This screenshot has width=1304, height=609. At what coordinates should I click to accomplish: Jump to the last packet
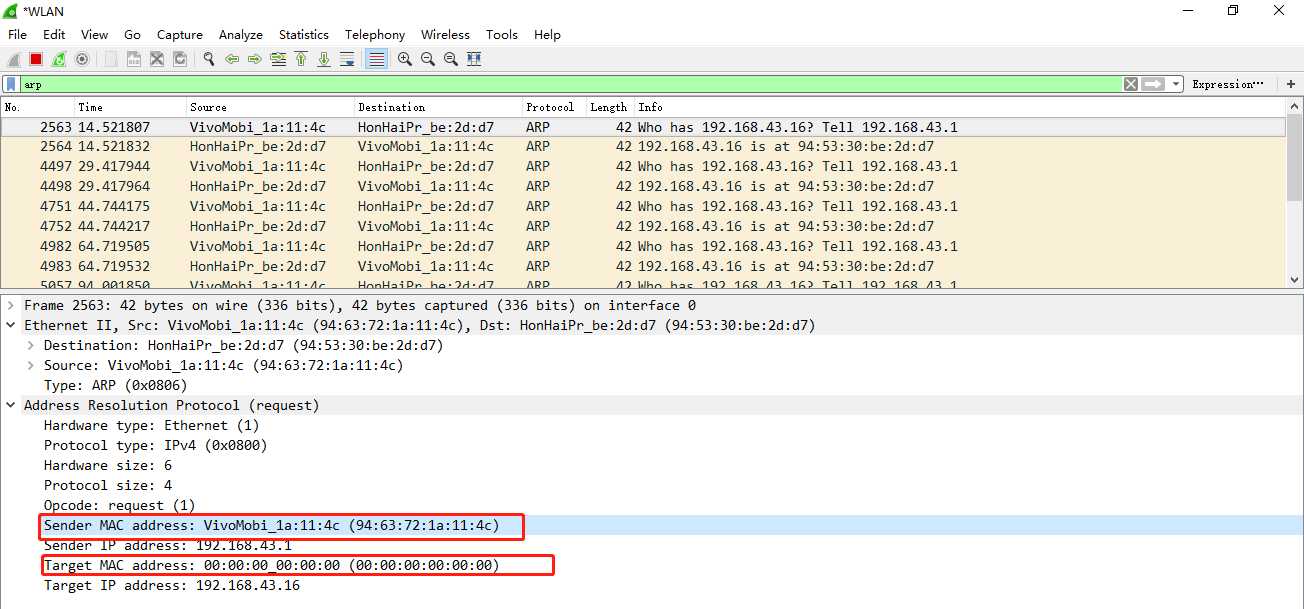324,59
